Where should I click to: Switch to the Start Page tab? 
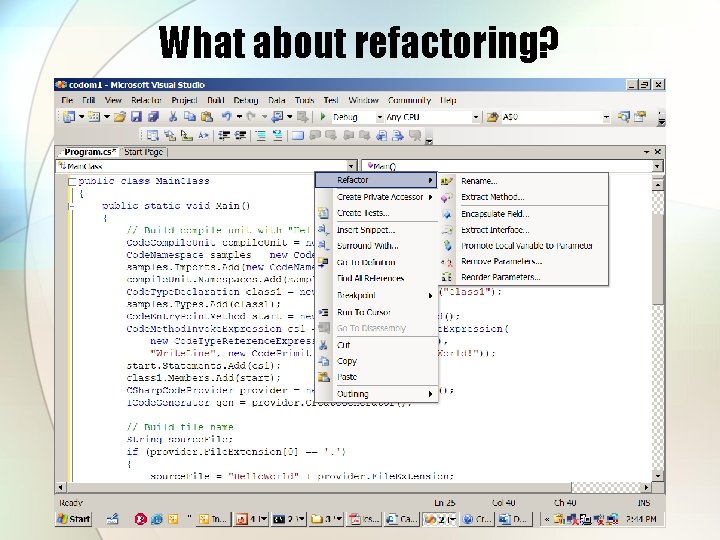pos(144,152)
